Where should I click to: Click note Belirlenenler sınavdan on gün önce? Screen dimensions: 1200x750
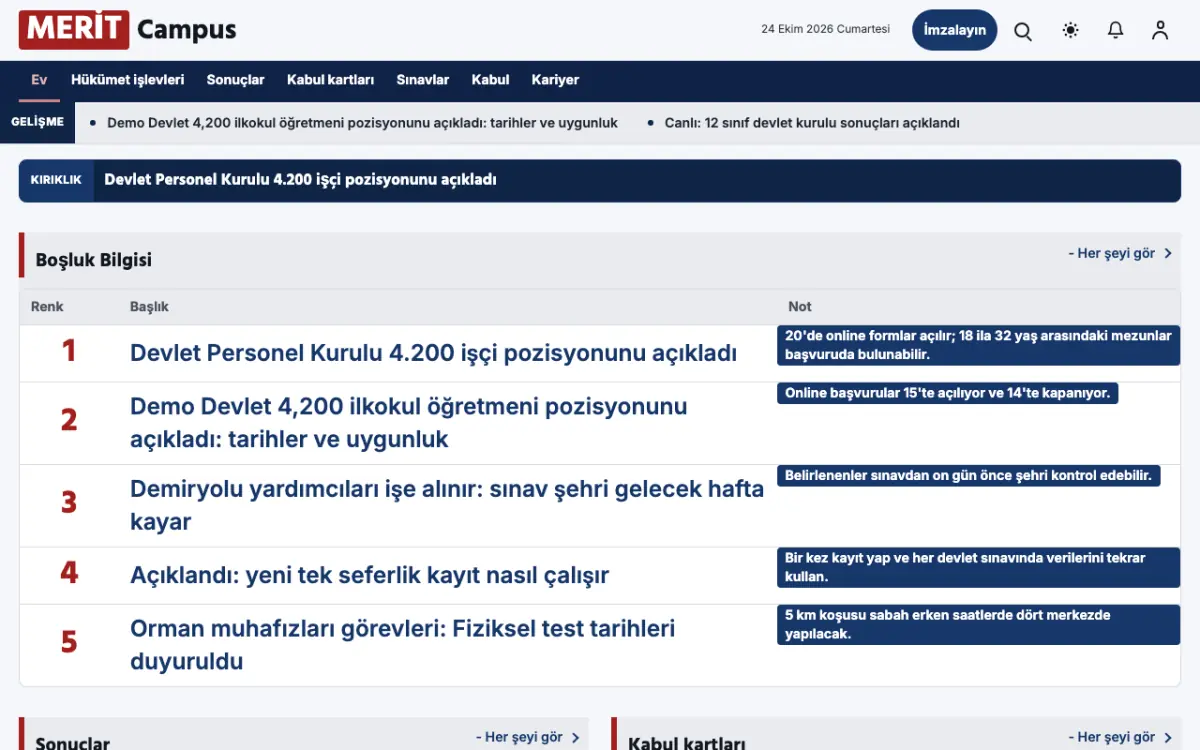(968, 476)
